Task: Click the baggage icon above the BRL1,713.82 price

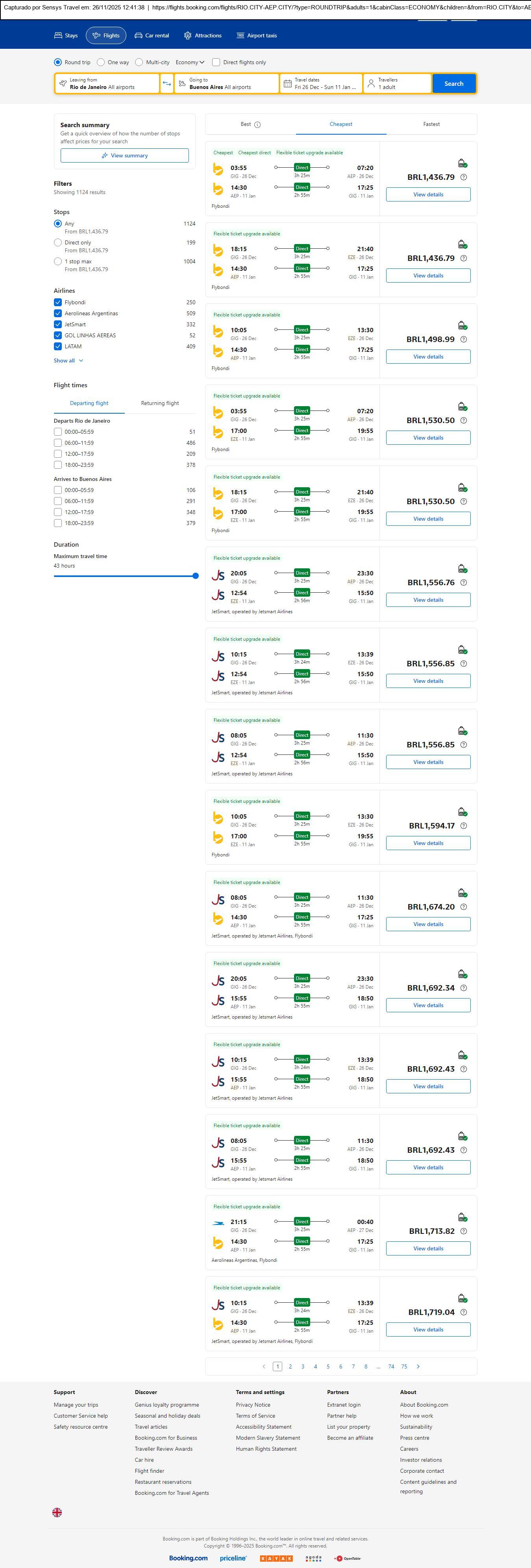Action: click(x=462, y=1217)
